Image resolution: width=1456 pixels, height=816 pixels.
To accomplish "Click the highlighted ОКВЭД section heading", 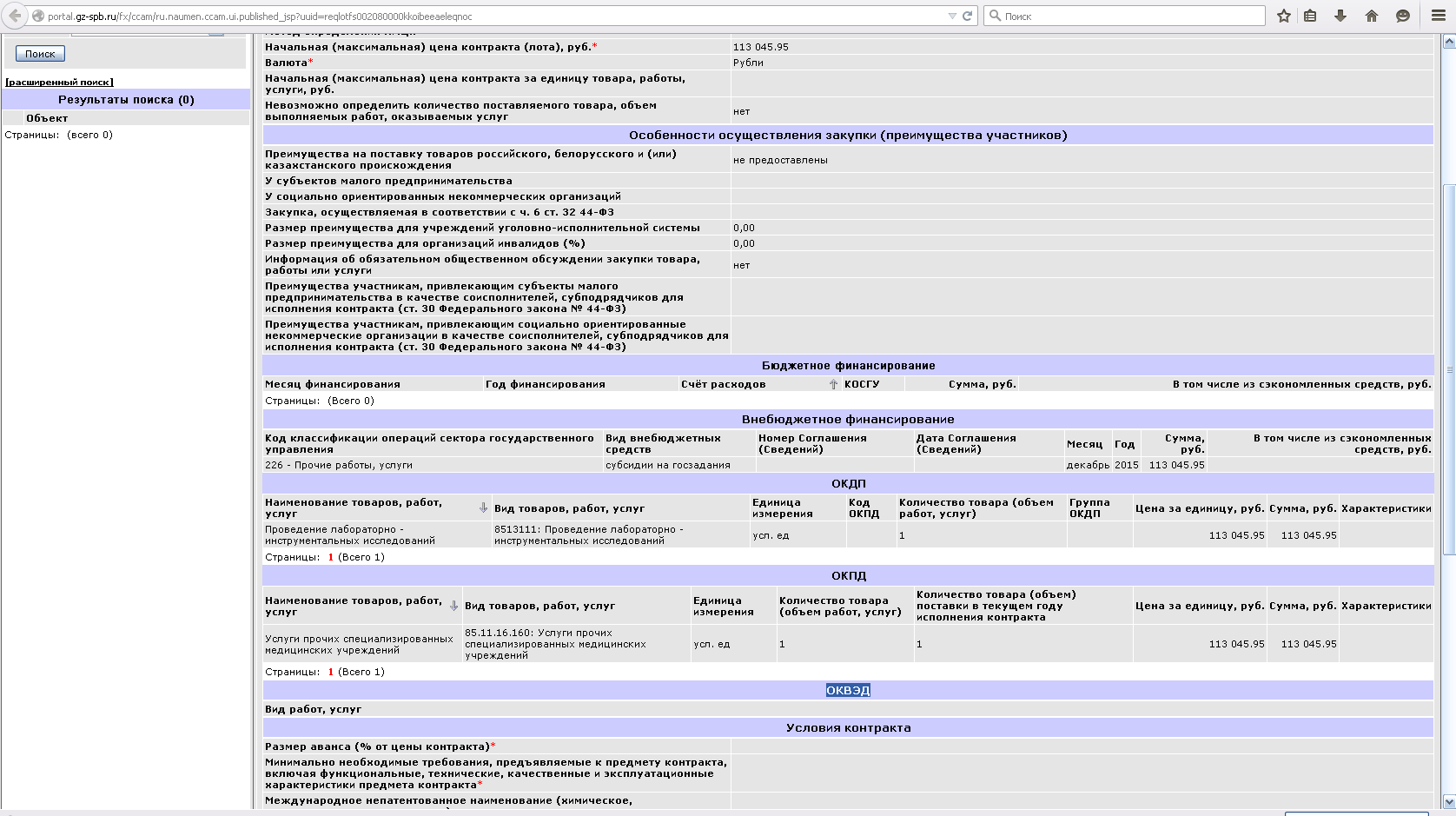I will click(848, 690).
